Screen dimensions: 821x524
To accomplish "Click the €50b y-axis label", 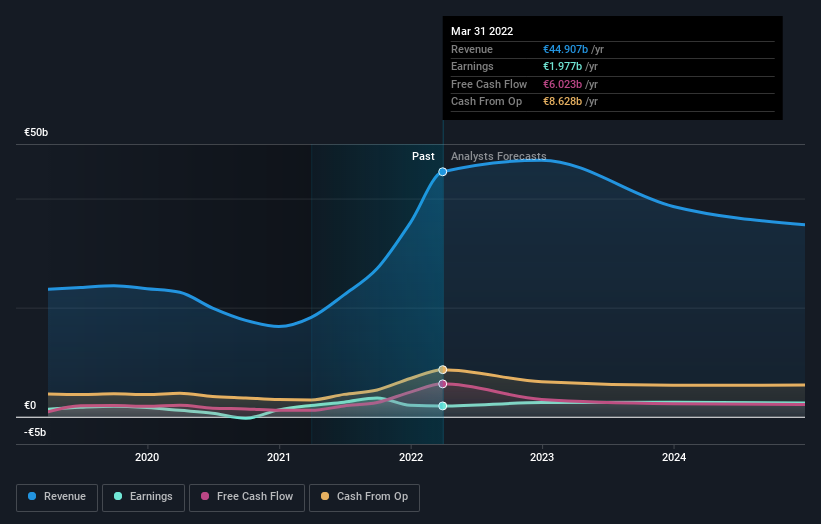I will 36,132.
